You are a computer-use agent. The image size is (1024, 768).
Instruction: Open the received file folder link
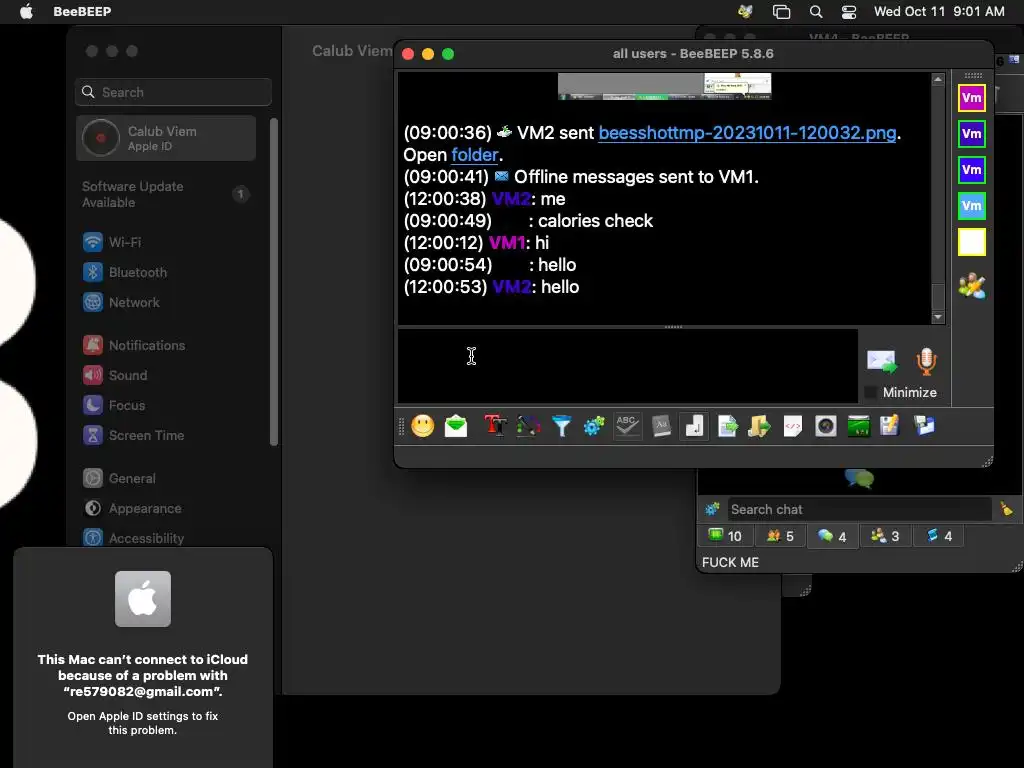475,155
